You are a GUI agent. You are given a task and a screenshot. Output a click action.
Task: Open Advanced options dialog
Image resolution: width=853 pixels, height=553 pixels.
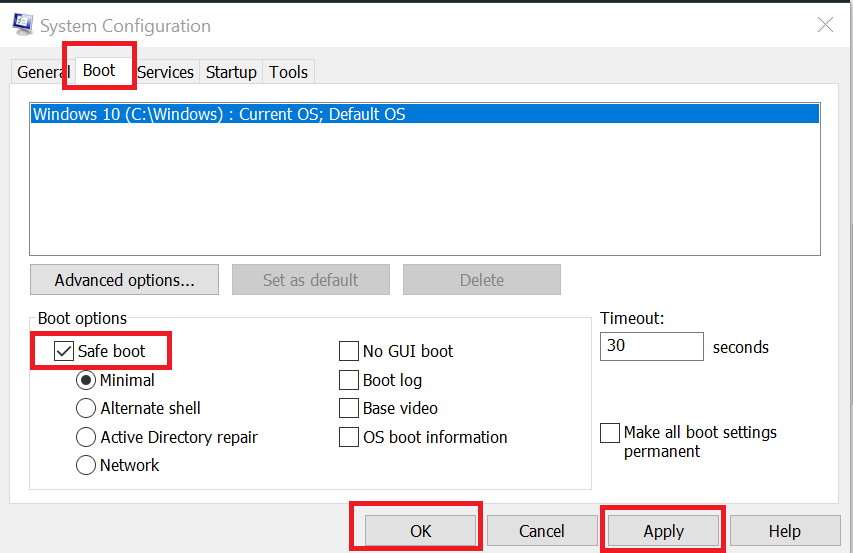[x=124, y=280]
